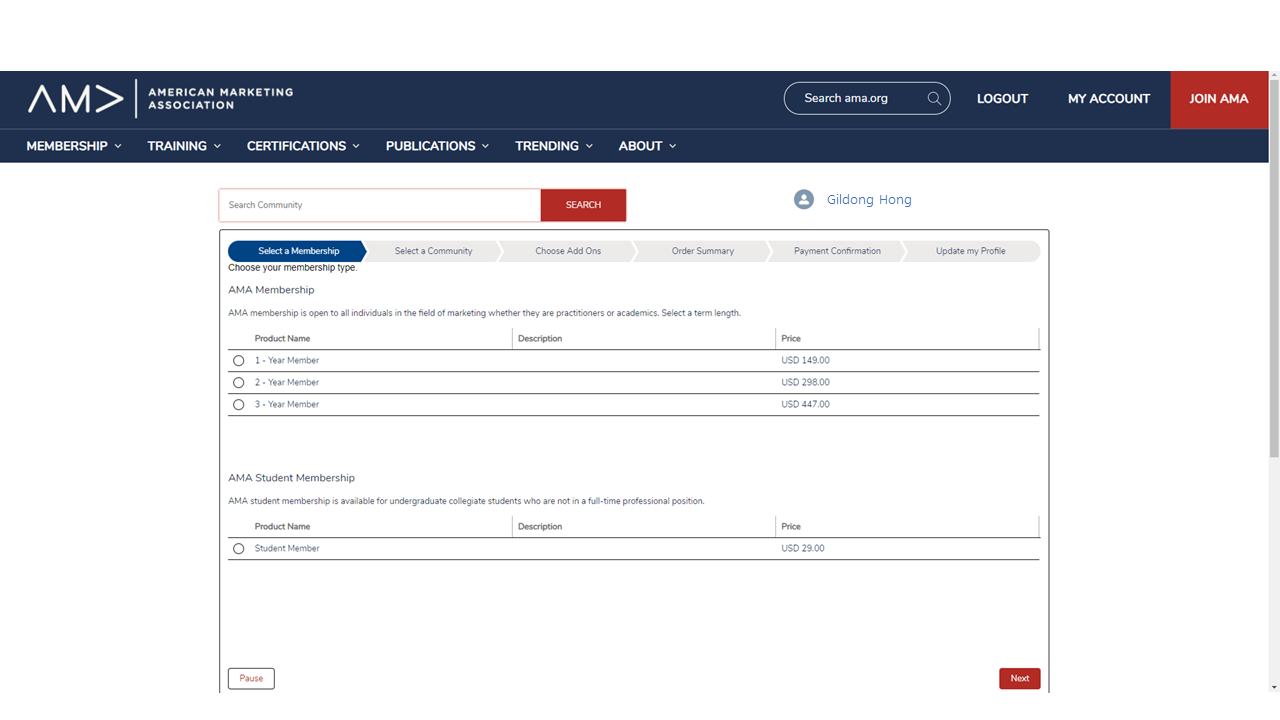This screenshot has height=720, width=1280.
Task: Focus the Search Community input field
Action: 380,205
